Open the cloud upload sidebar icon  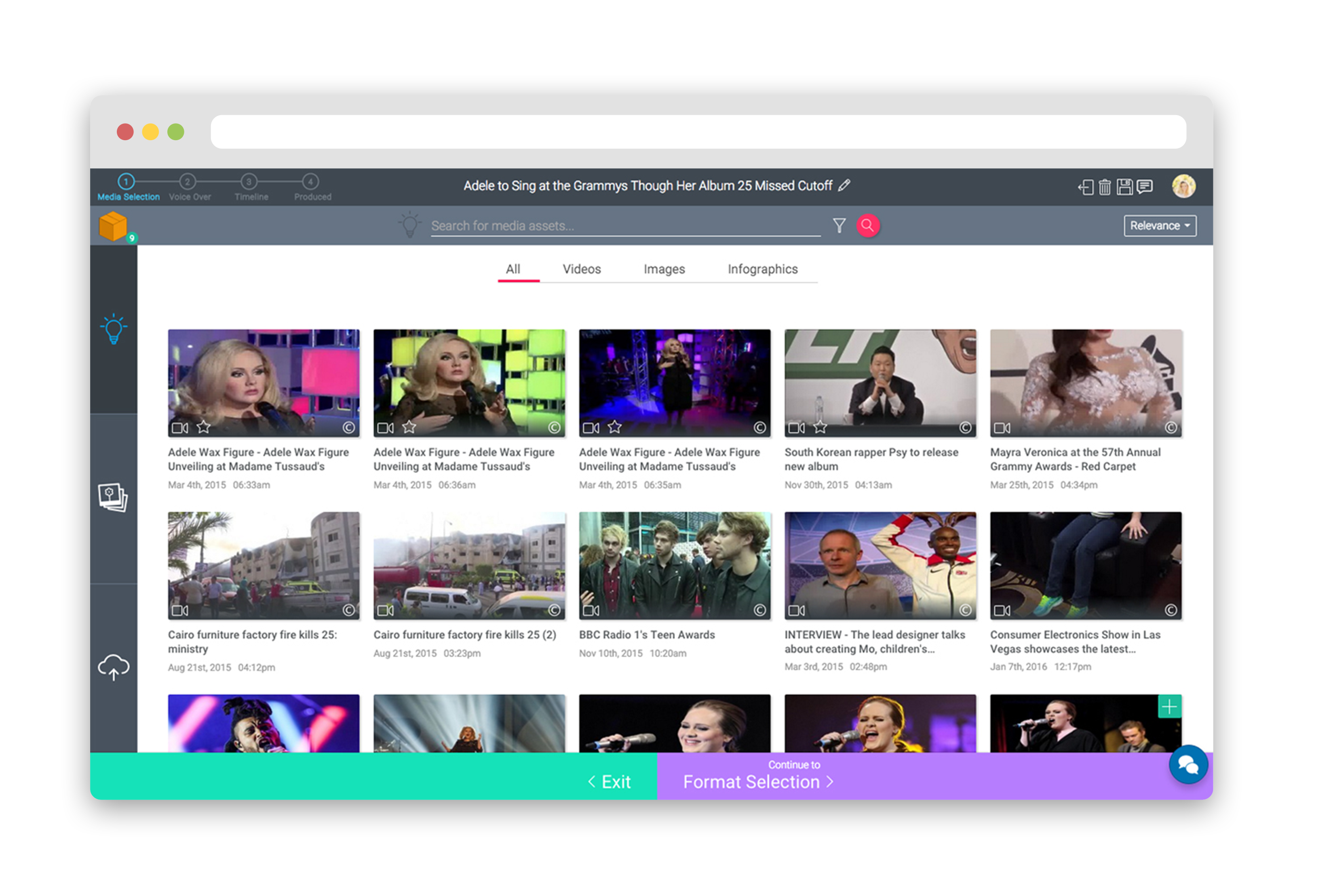coord(114,667)
